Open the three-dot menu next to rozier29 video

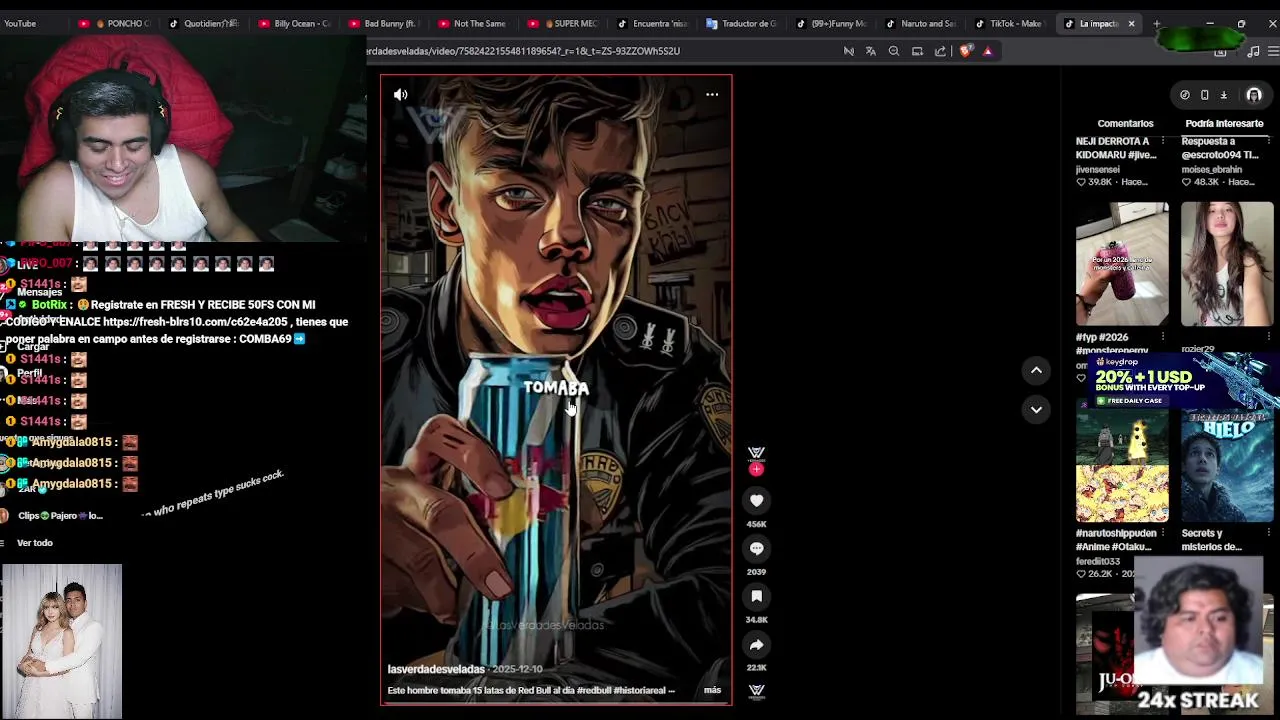(x=1268, y=338)
